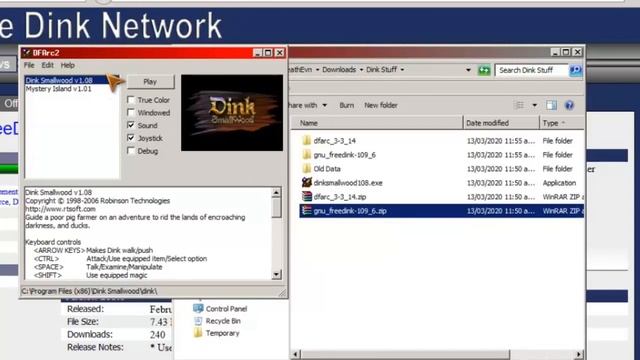Sort by Name column header
This screenshot has width=640, height=360.
point(377,123)
